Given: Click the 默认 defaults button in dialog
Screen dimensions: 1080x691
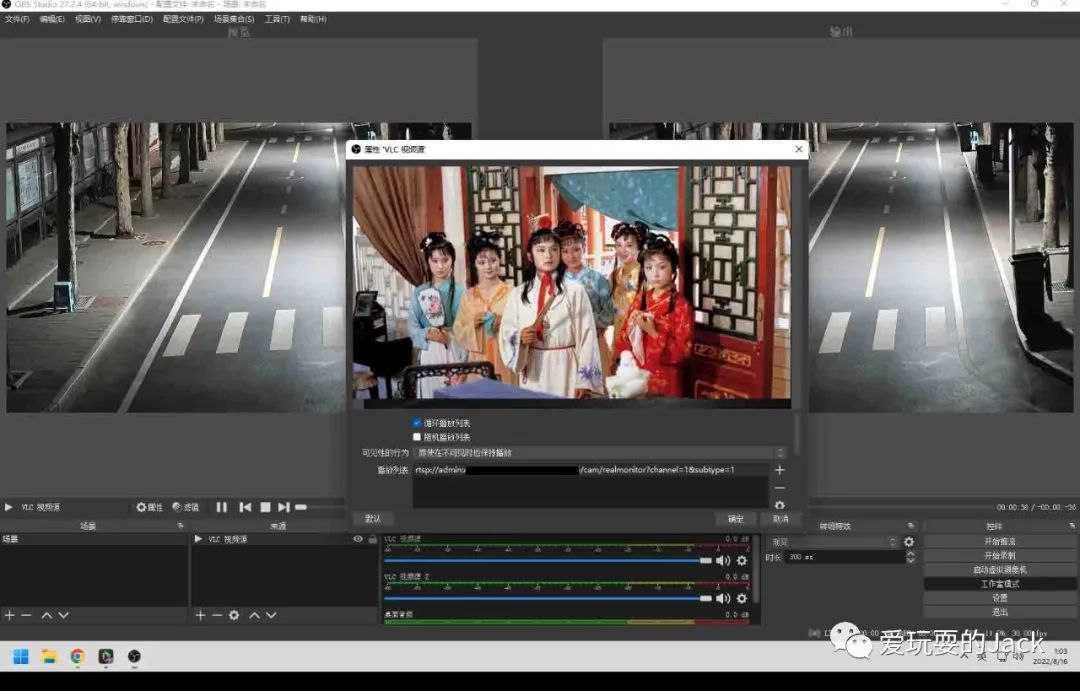Looking at the screenshot, I should pyautogui.click(x=373, y=519).
